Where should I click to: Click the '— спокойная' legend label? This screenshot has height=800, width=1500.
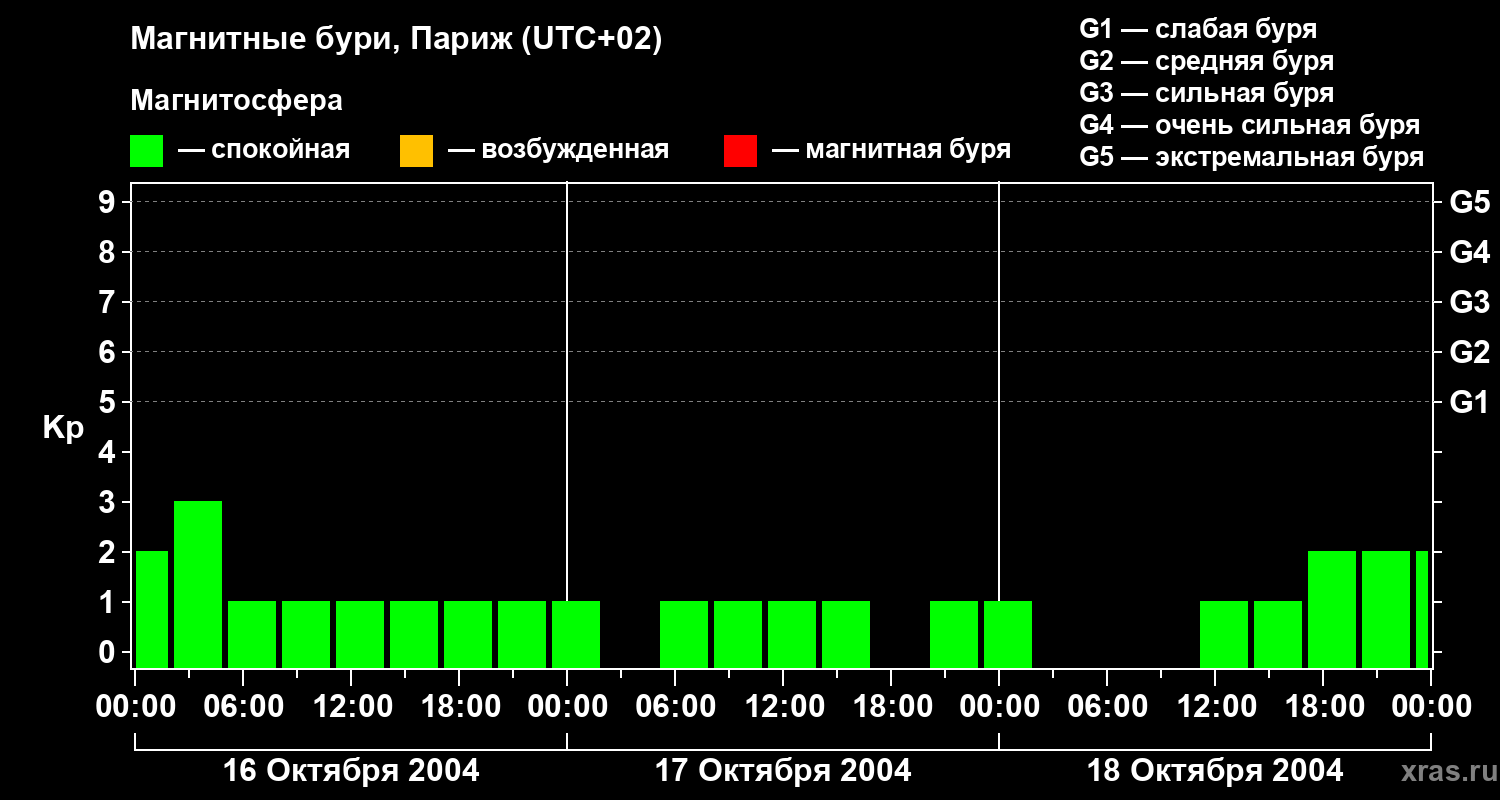[264, 151]
